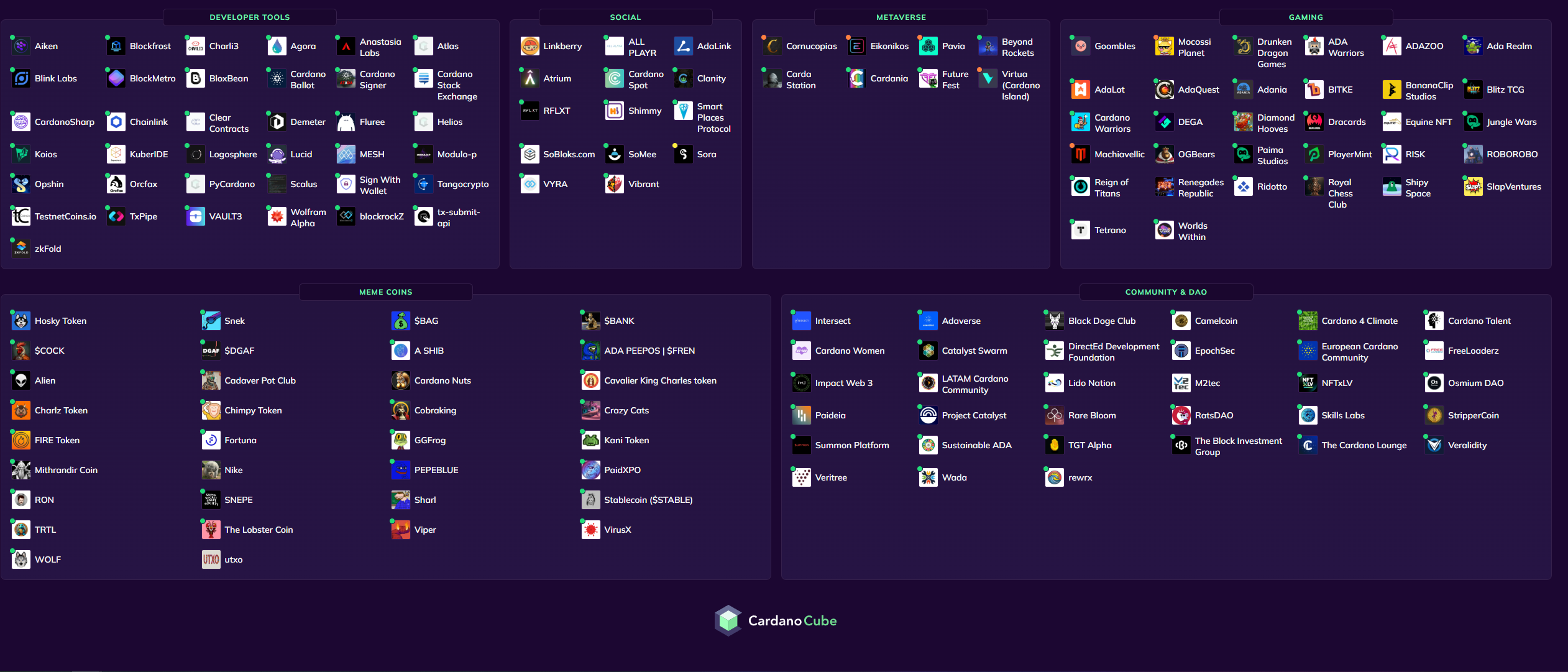The height and width of the screenshot is (672, 1568).
Task: Select "LATAM Cardano Community" text
Action: (974, 384)
